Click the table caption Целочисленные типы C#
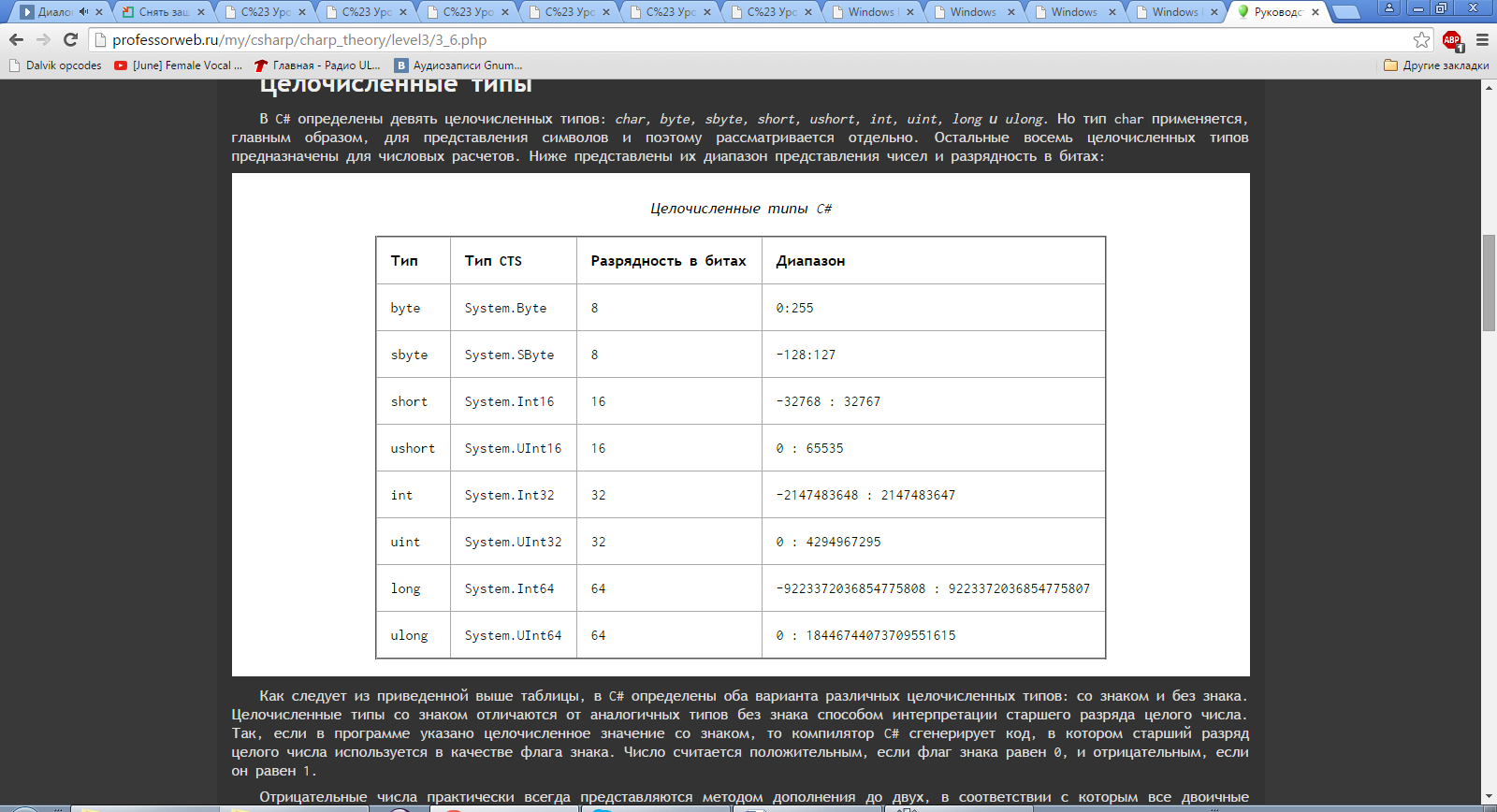 (x=741, y=209)
